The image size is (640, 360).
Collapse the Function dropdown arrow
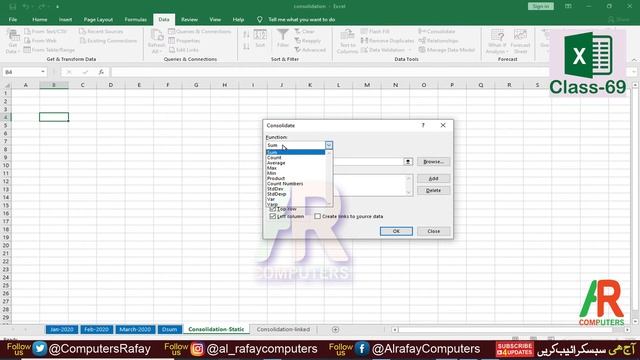click(329, 145)
